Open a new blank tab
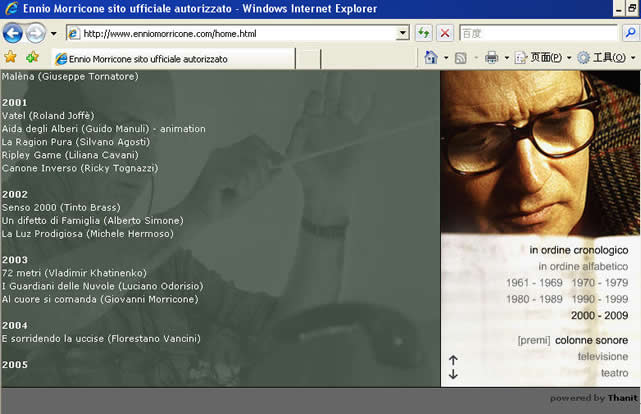Viewport: 641px width, 414px height. [308, 59]
